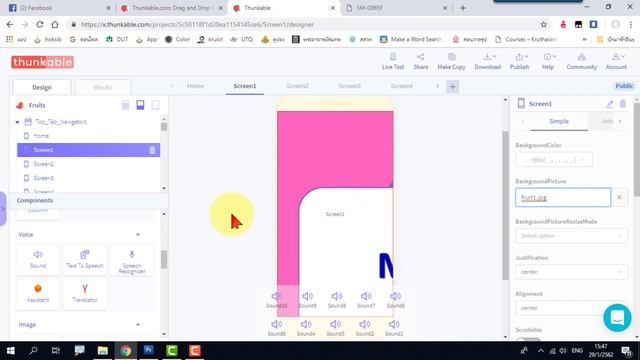This screenshot has height=360, width=640.
Task: Select the Screen4 tab
Action: [x=402, y=86]
